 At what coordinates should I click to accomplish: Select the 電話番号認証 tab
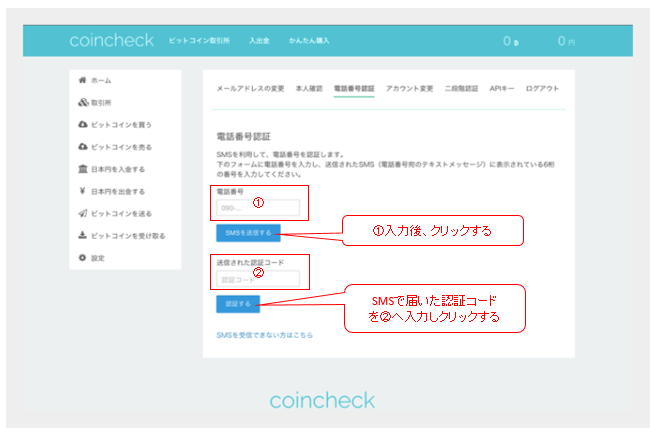pyautogui.click(x=354, y=88)
